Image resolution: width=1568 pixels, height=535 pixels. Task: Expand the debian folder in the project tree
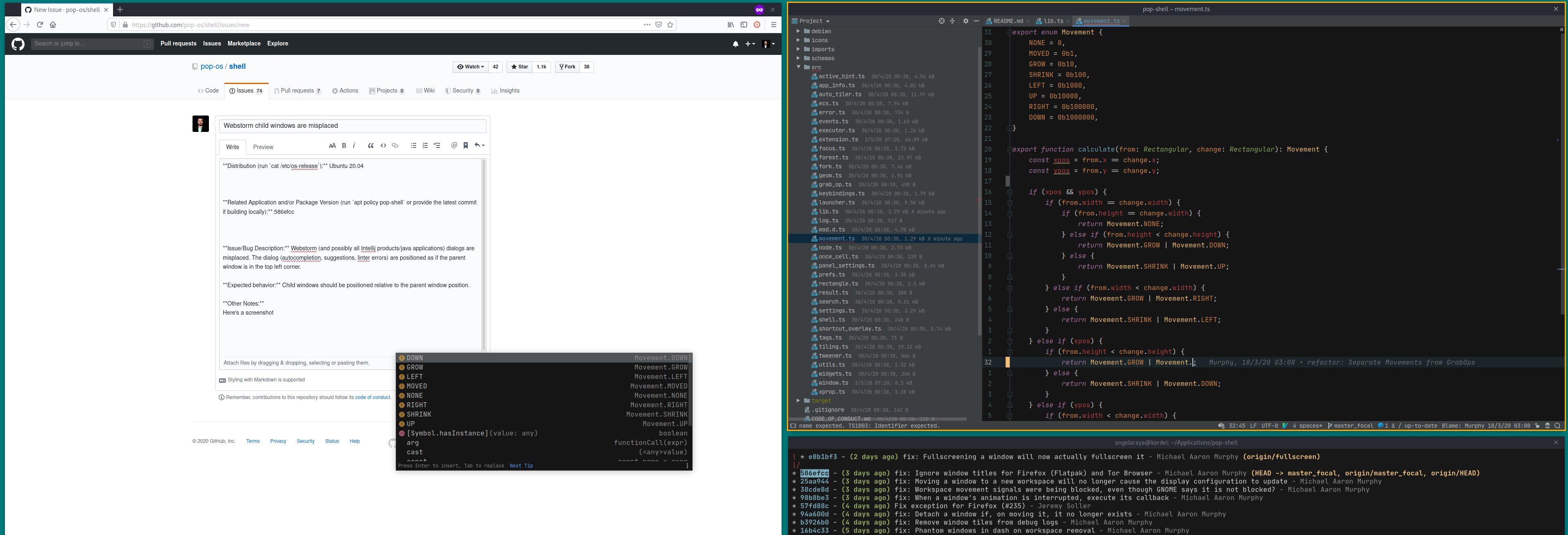799,31
